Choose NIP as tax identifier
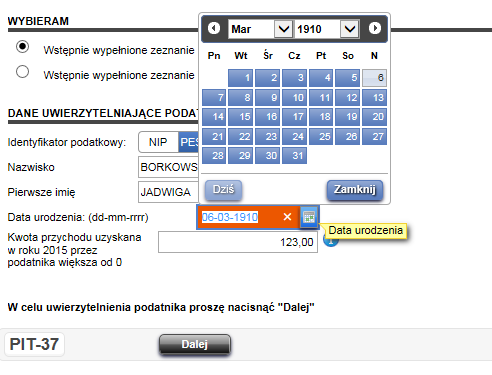 click(158, 142)
